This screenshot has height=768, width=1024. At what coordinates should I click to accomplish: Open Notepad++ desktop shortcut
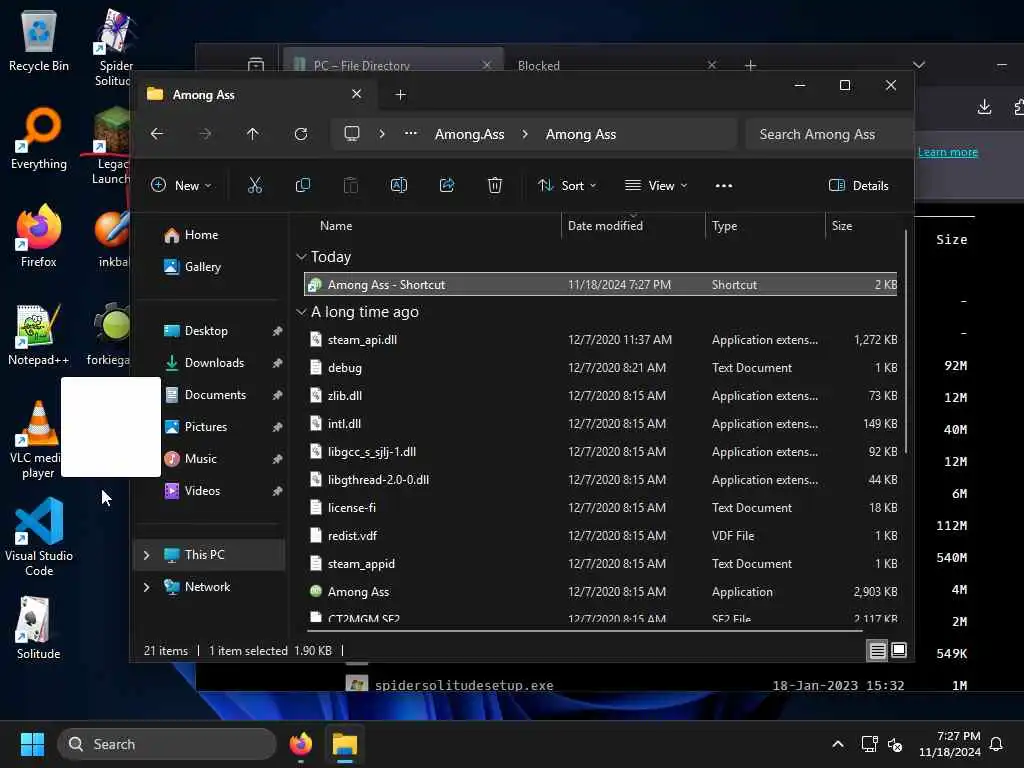pos(39,334)
